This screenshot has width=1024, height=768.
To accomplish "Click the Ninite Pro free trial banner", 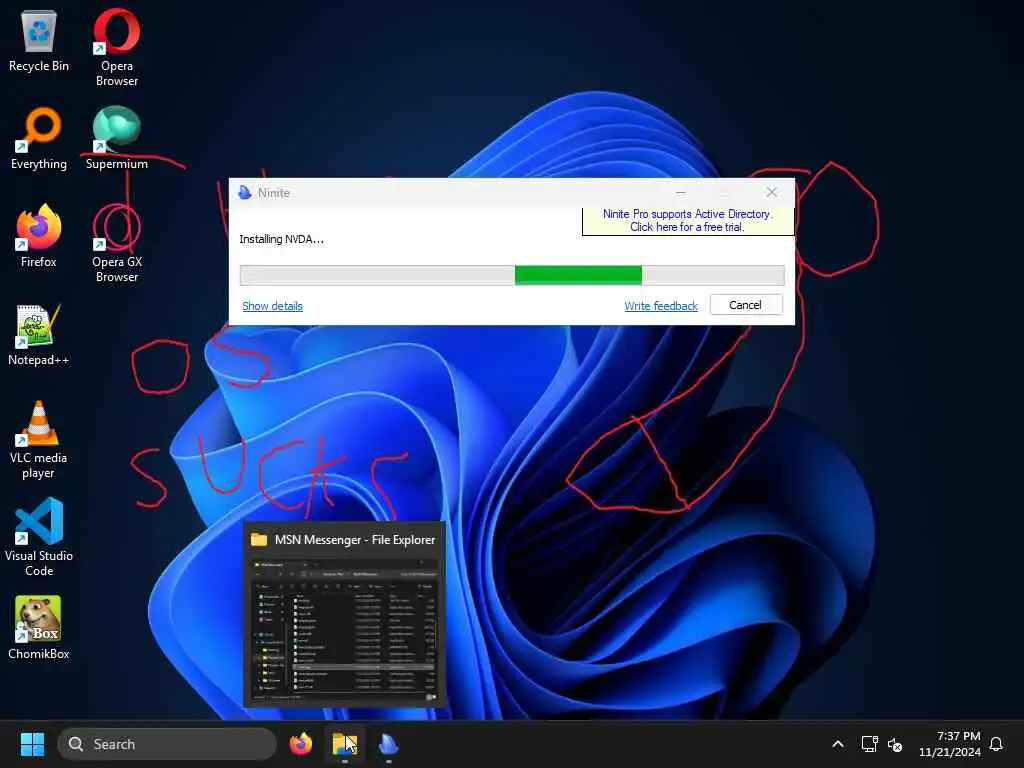I will [687, 221].
